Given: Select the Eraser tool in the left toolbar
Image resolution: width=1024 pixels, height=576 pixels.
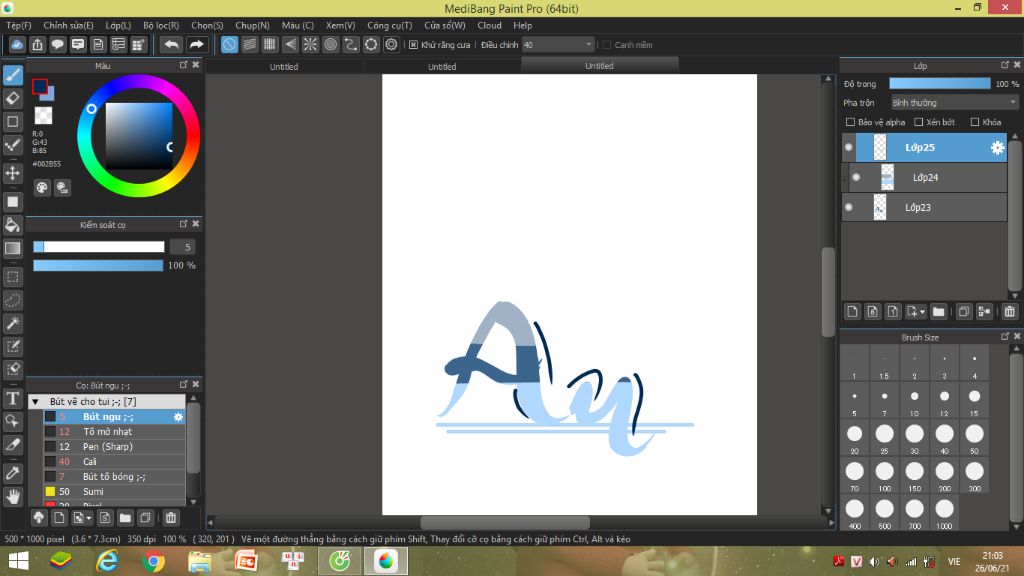Looking at the screenshot, I should click(x=13, y=98).
